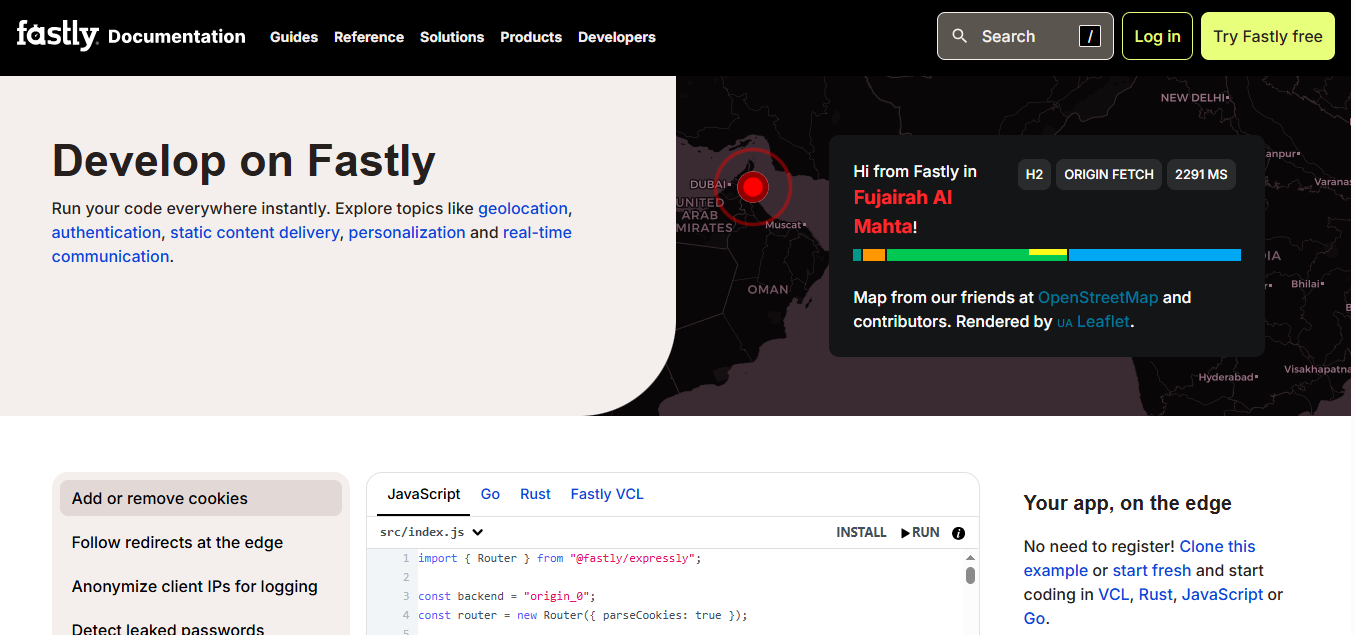Open the Developers menu
Screen dimensions: 1354x635
(617, 37)
